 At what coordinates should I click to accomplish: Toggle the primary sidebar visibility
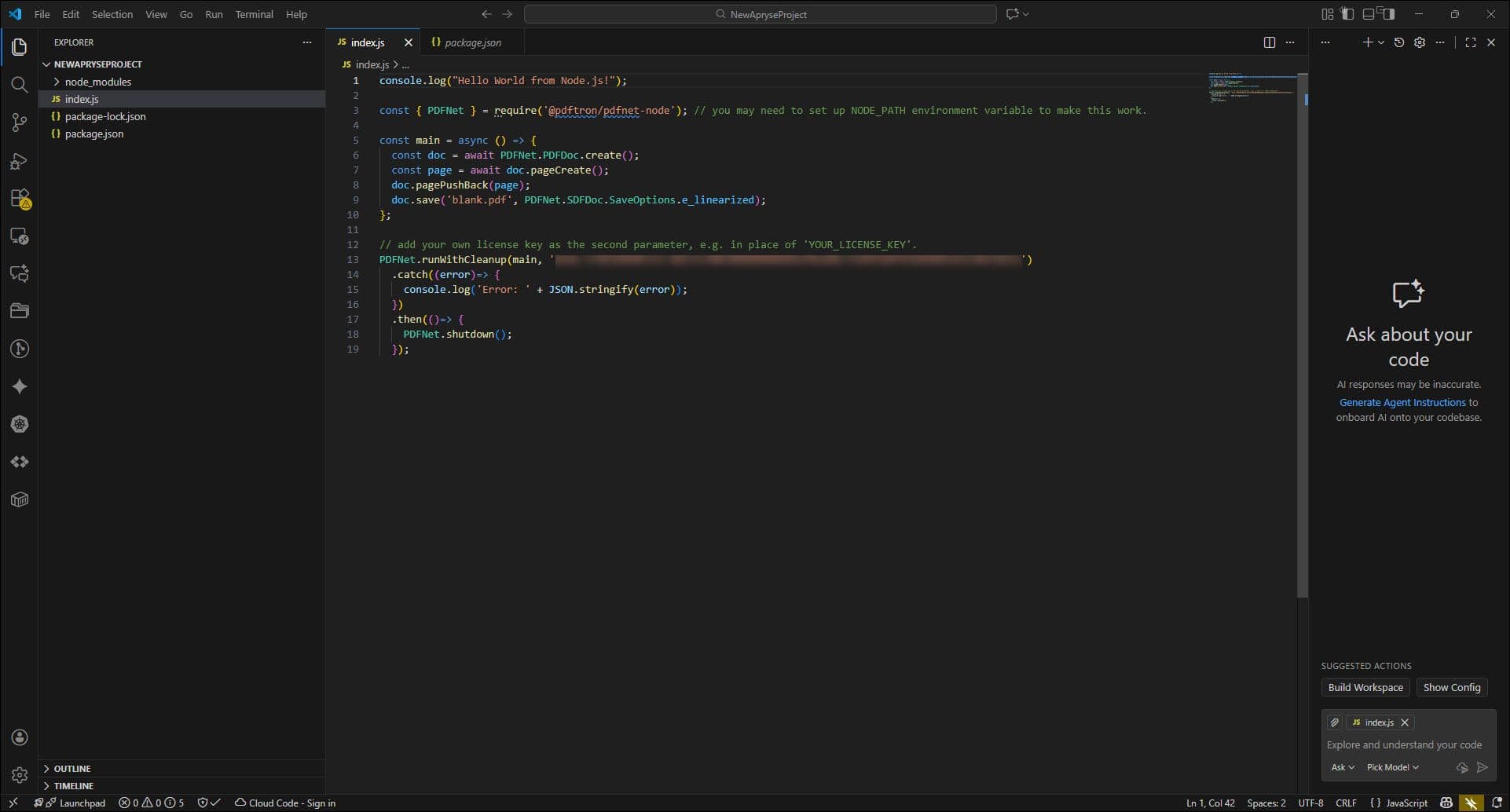1348,13
